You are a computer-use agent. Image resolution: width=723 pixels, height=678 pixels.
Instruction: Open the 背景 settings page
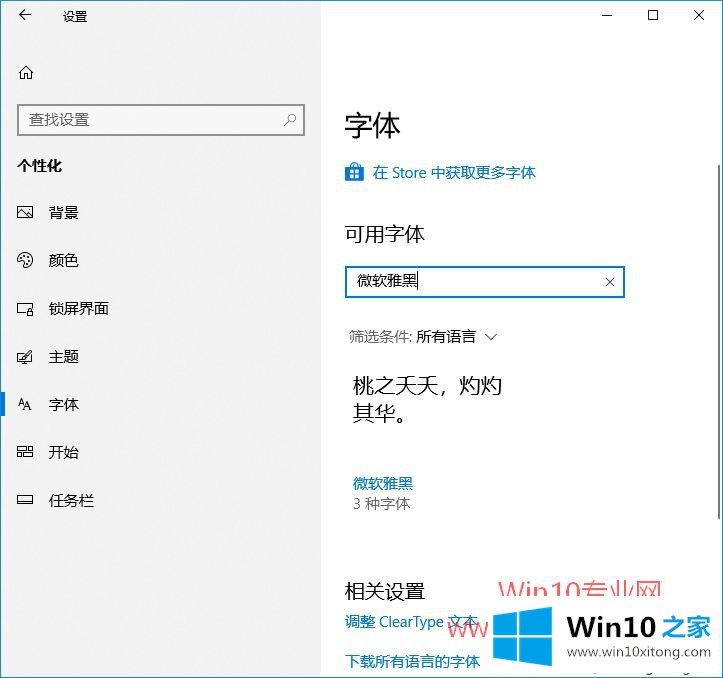point(64,212)
